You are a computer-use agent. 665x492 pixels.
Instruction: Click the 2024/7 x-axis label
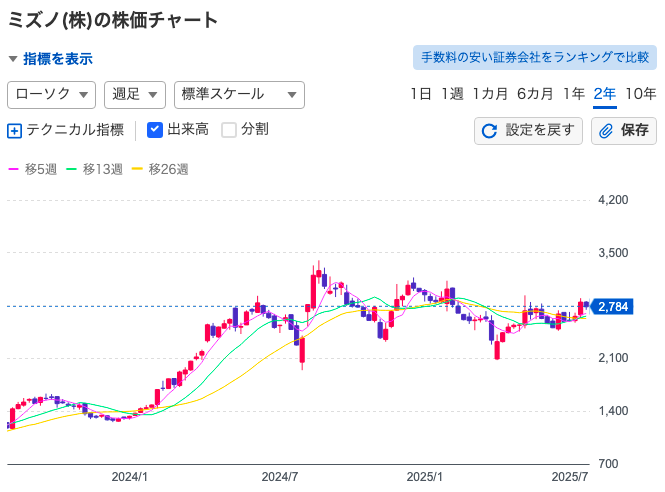pyautogui.click(x=280, y=477)
